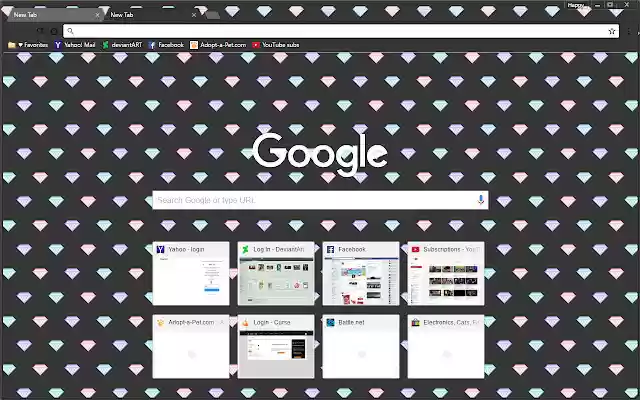
Task: Click the Happy profile button
Action: [x=576, y=5]
